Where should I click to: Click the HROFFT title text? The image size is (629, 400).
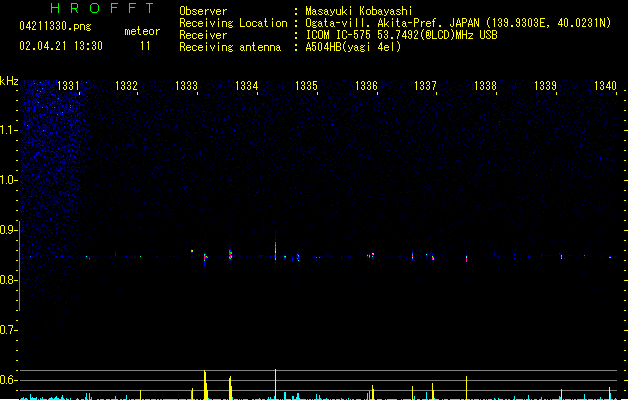pyautogui.click(x=103, y=8)
